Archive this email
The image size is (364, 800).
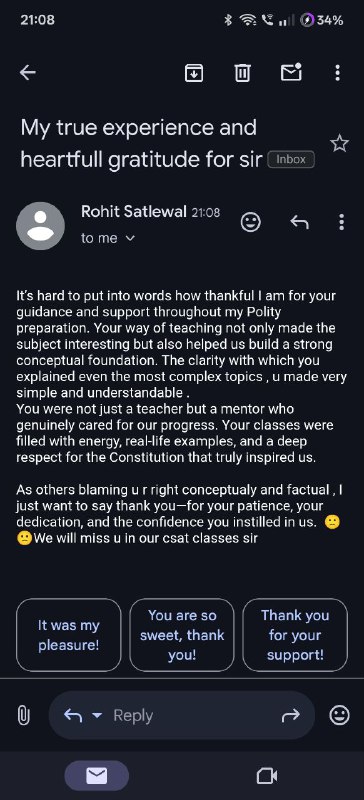tap(193, 73)
